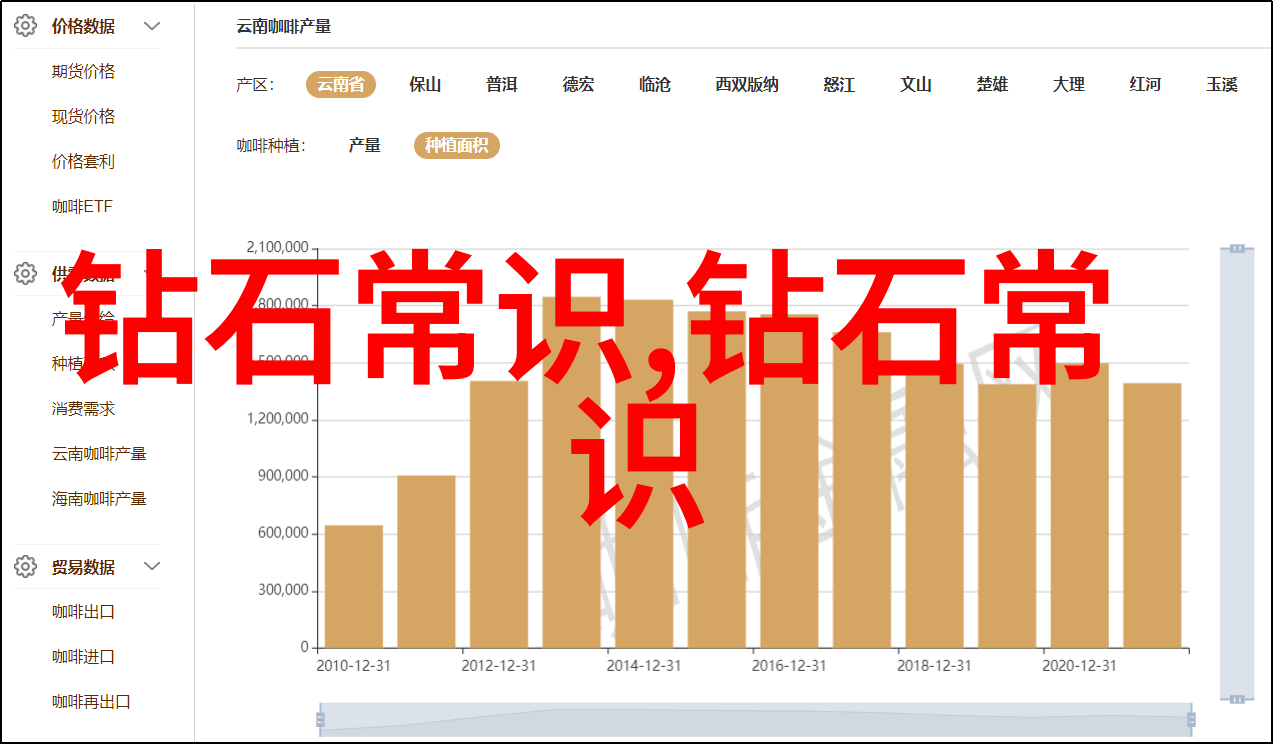Click the left handle of the horizontal zoom slider
The width and height of the screenshot is (1275, 744).
(x=320, y=719)
